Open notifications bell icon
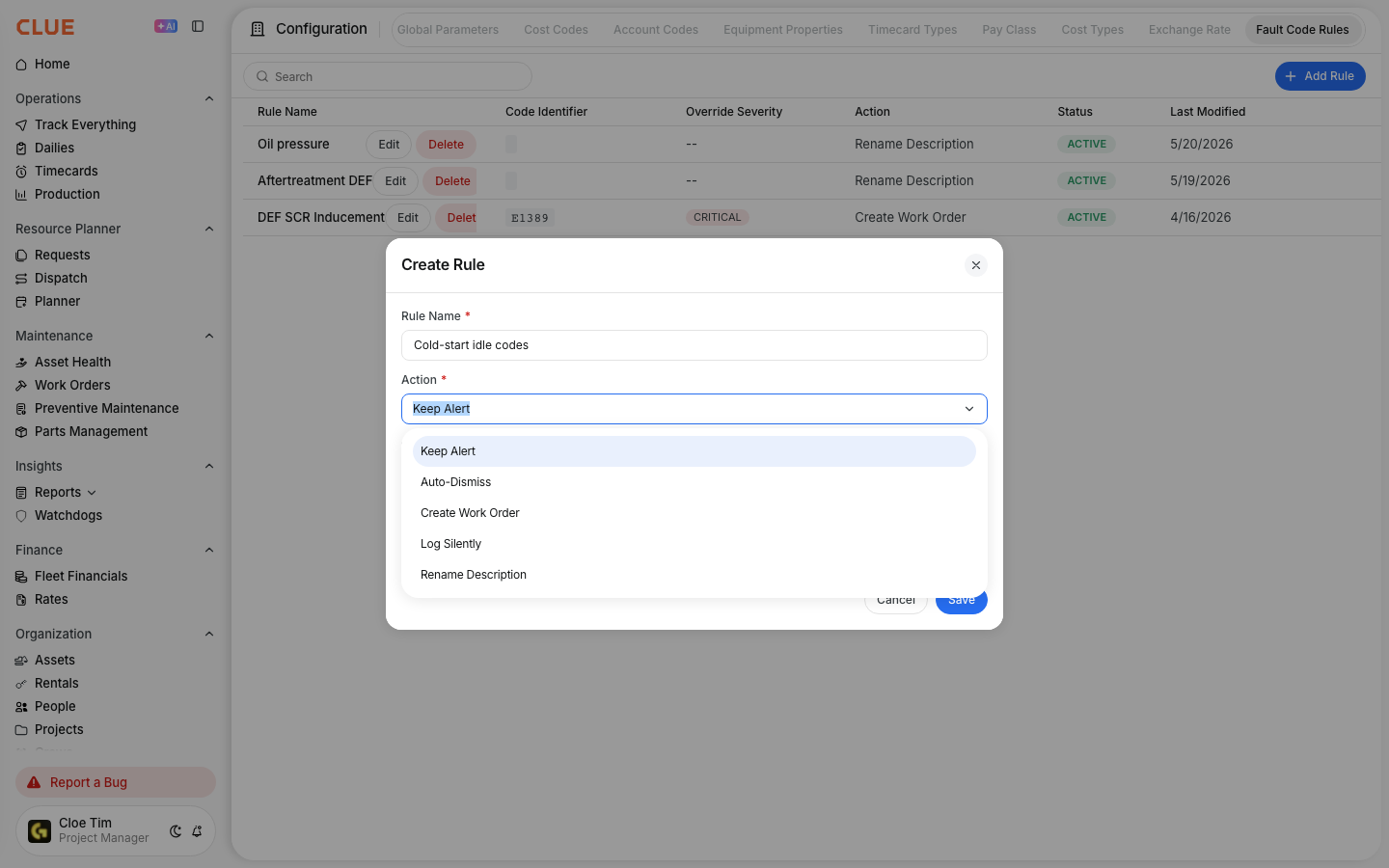 [x=197, y=830]
